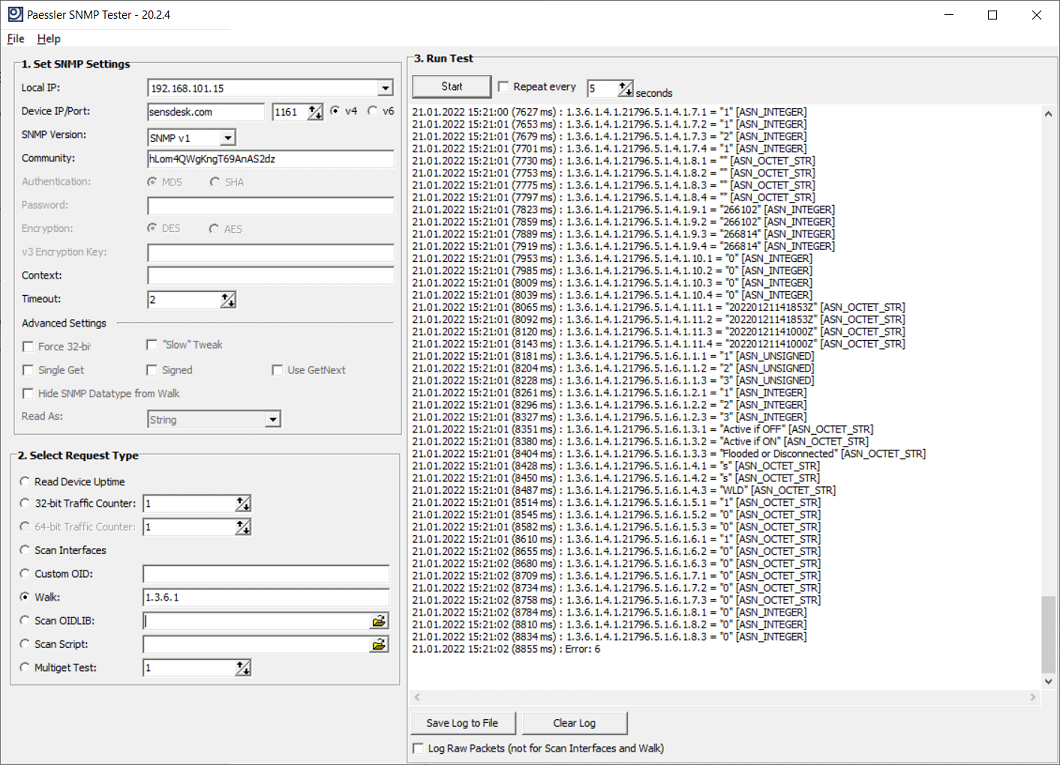Viewport: 1060px width, 765px height.
Task: Open folder icon beside Scan Script field
Action: click(379, 644)
